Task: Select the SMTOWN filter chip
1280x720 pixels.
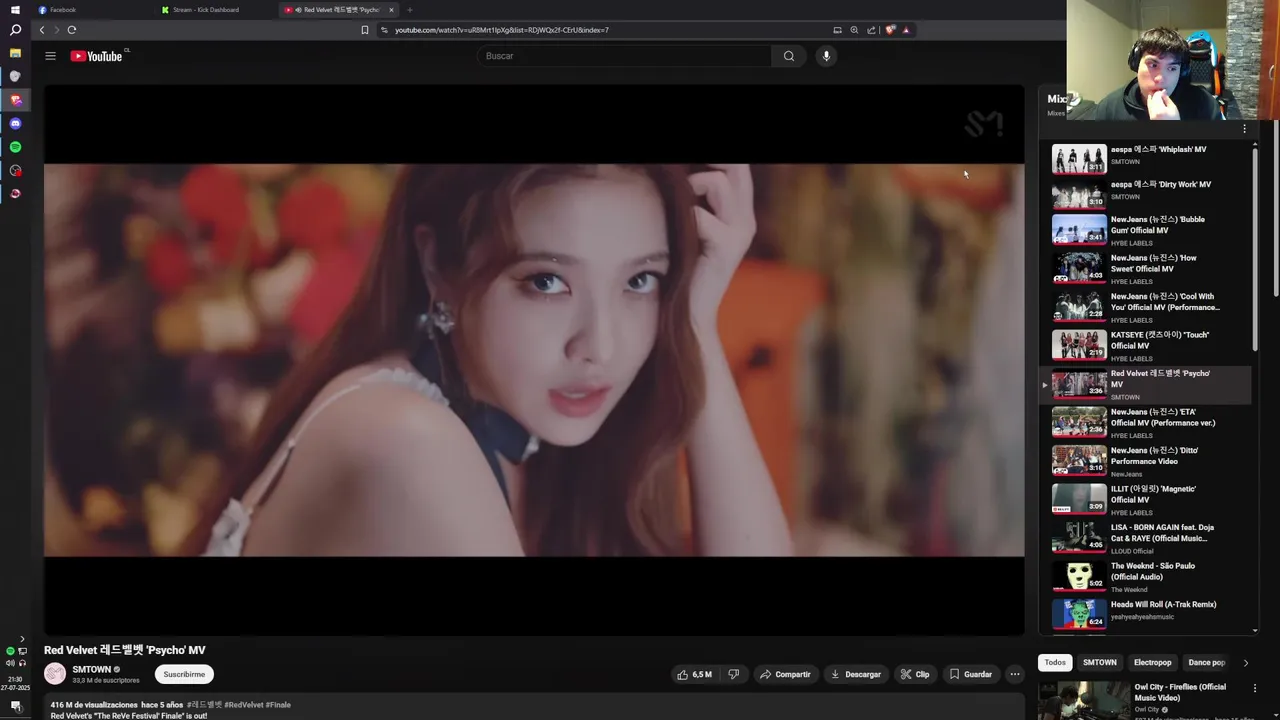Action: point(1099,662)
